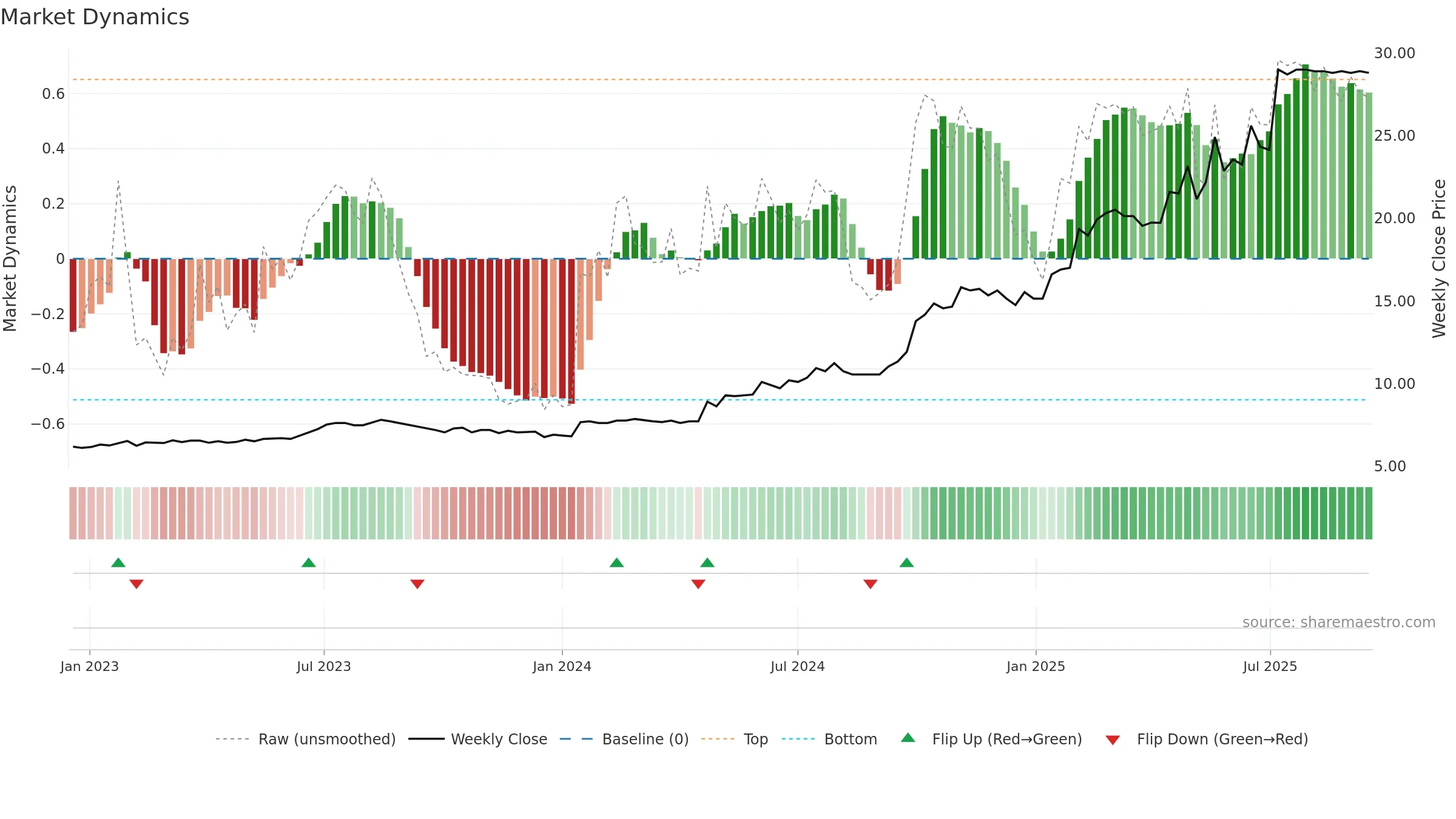Image resolution: width=1456 pixels, height=819 pixels.
Task: Click the 30.00 price axis label
Action: (x=1395, y=53)
